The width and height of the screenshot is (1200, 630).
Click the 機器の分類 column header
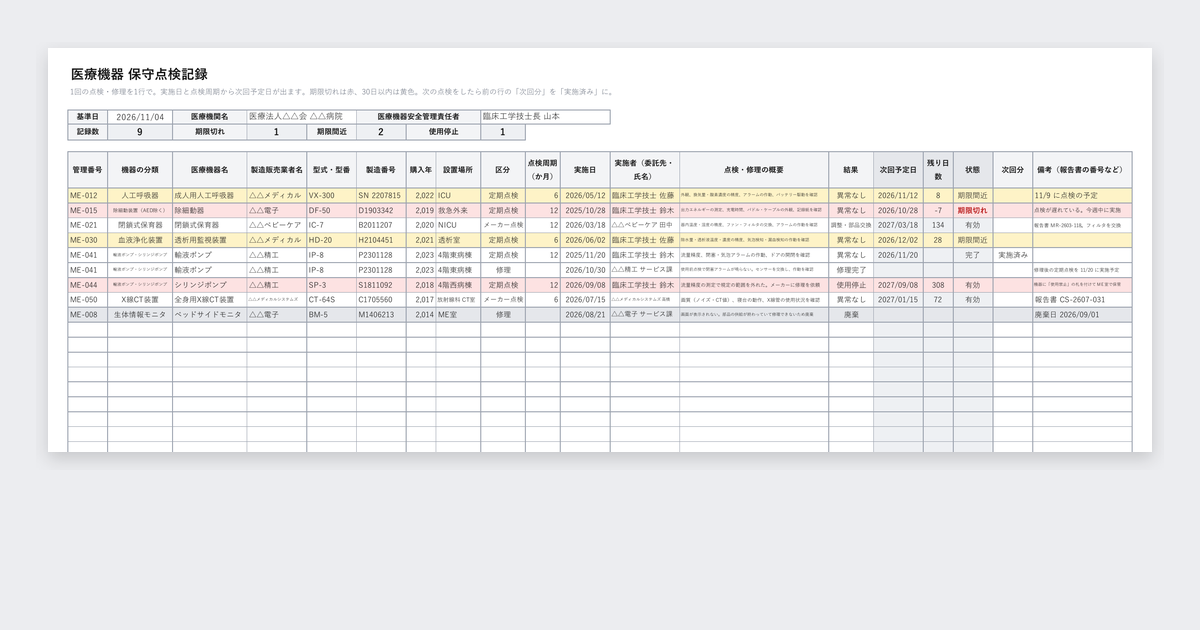[x=140, y=170]
